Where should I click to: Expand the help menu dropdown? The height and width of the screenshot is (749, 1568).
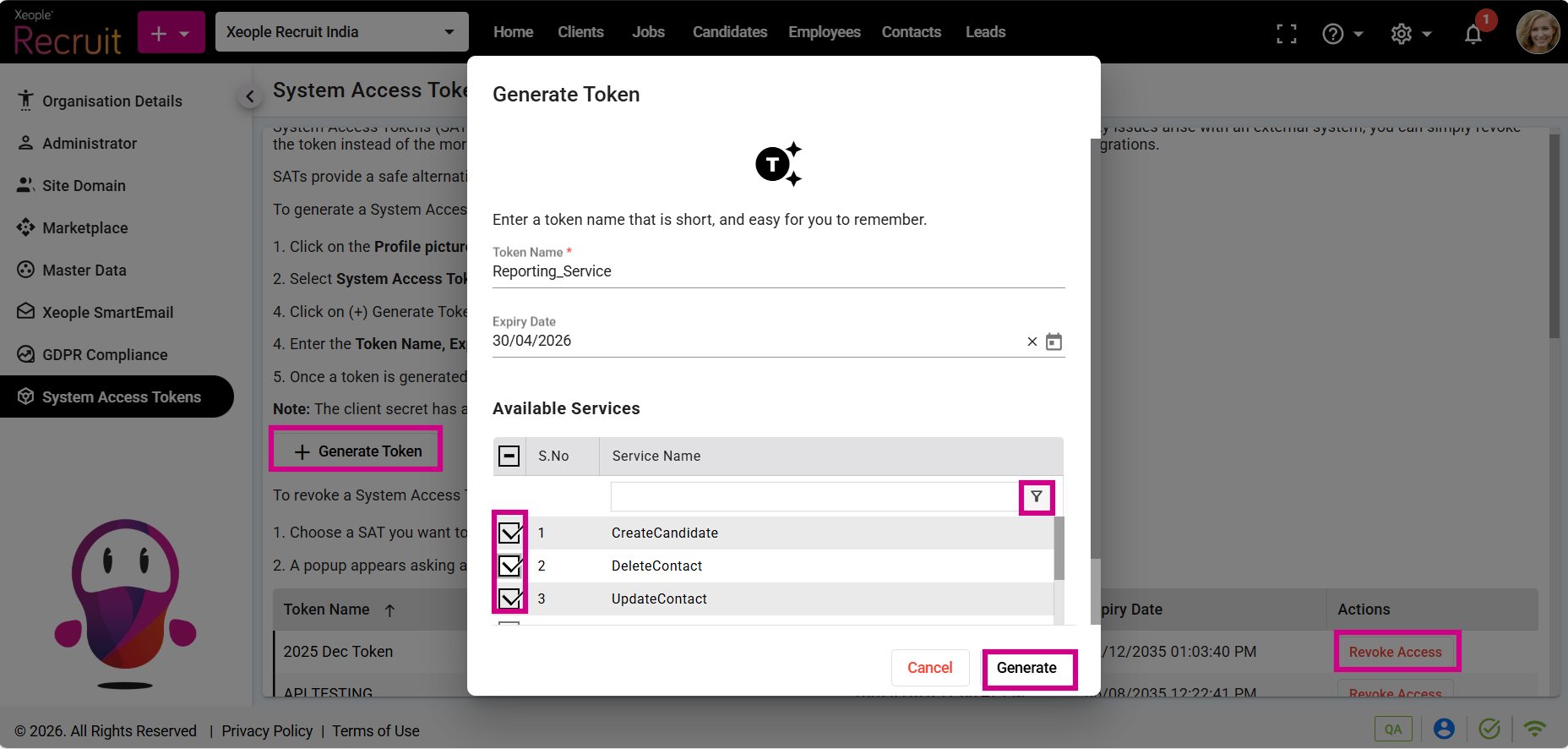click(x=1342, y=34)
